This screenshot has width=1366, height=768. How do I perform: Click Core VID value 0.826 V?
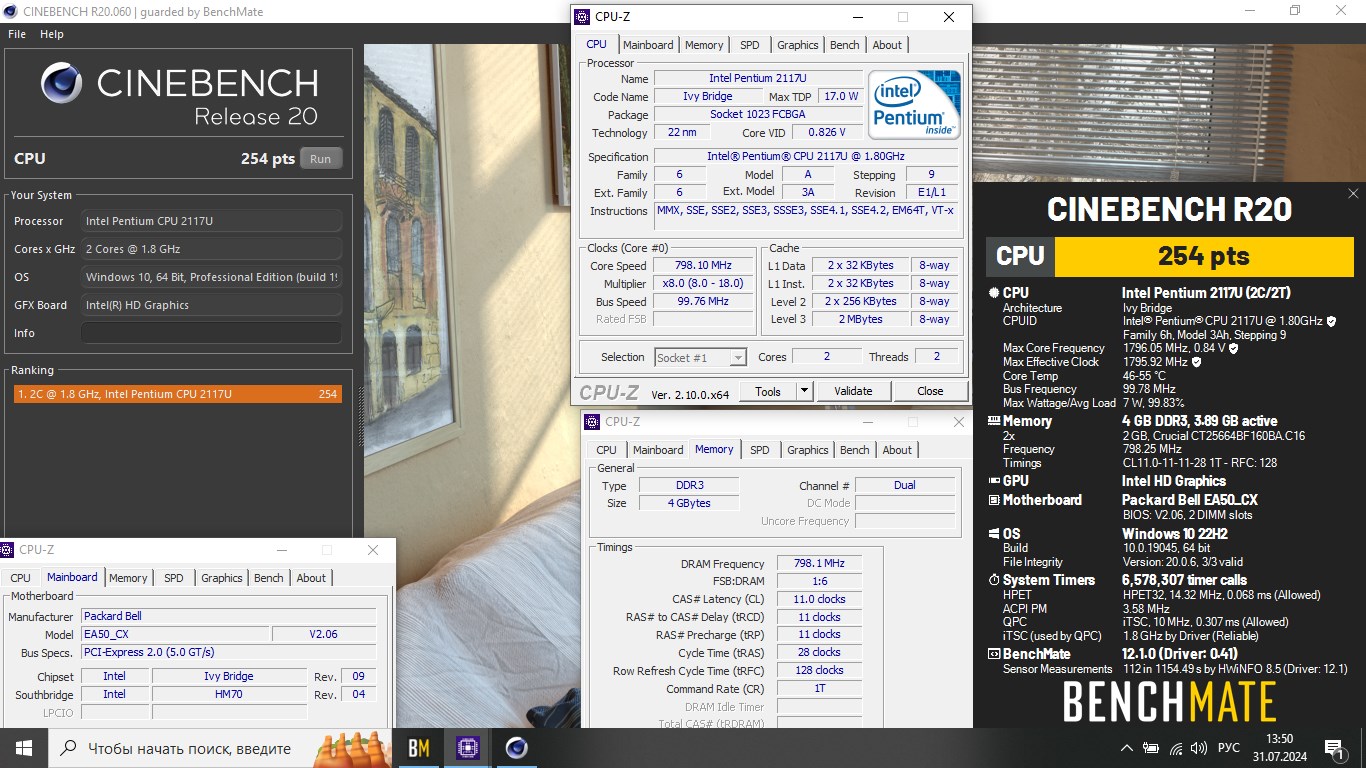pos(827,133)
